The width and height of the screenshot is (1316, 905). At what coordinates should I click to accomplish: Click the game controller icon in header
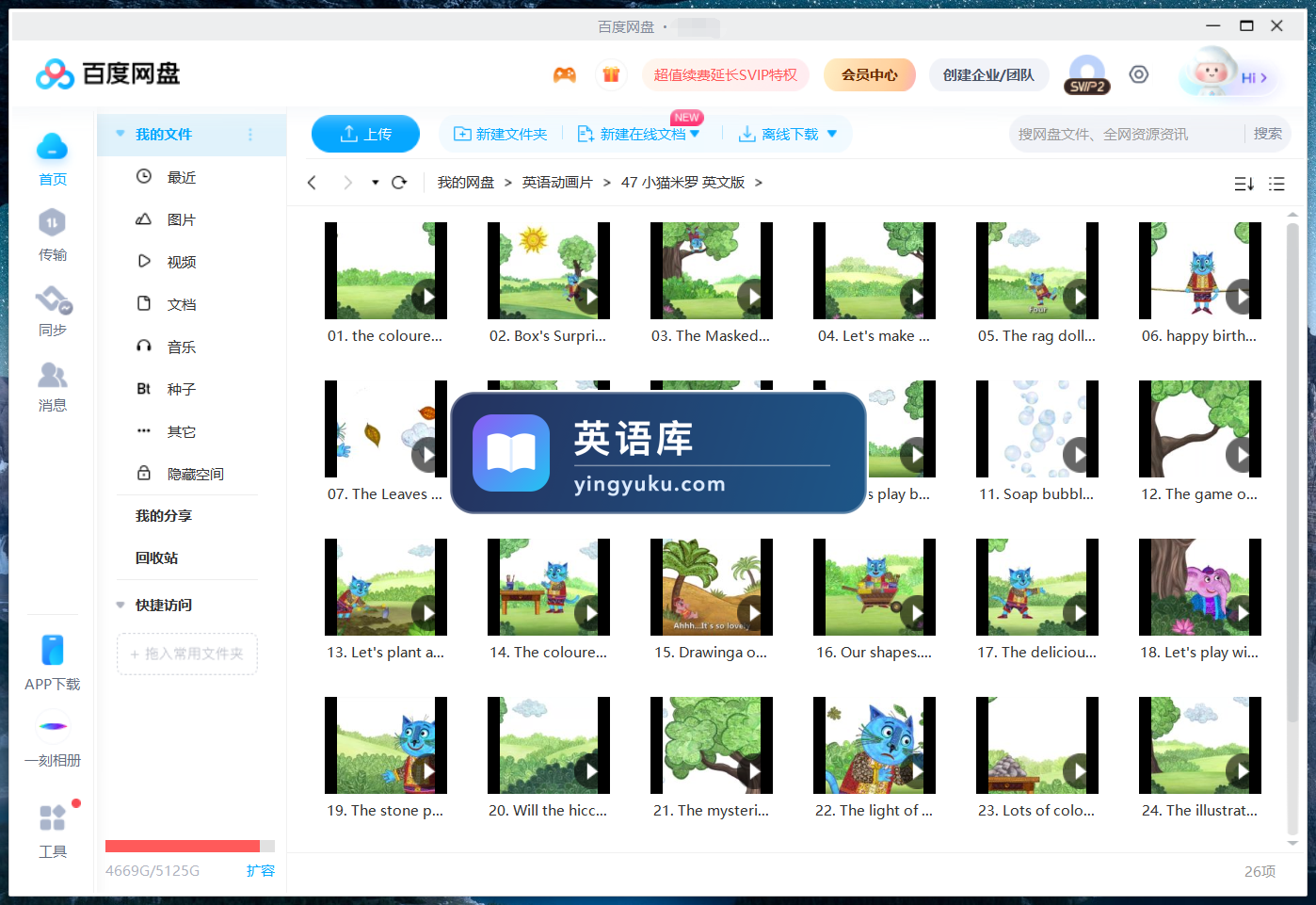click(x=565, y=74)
